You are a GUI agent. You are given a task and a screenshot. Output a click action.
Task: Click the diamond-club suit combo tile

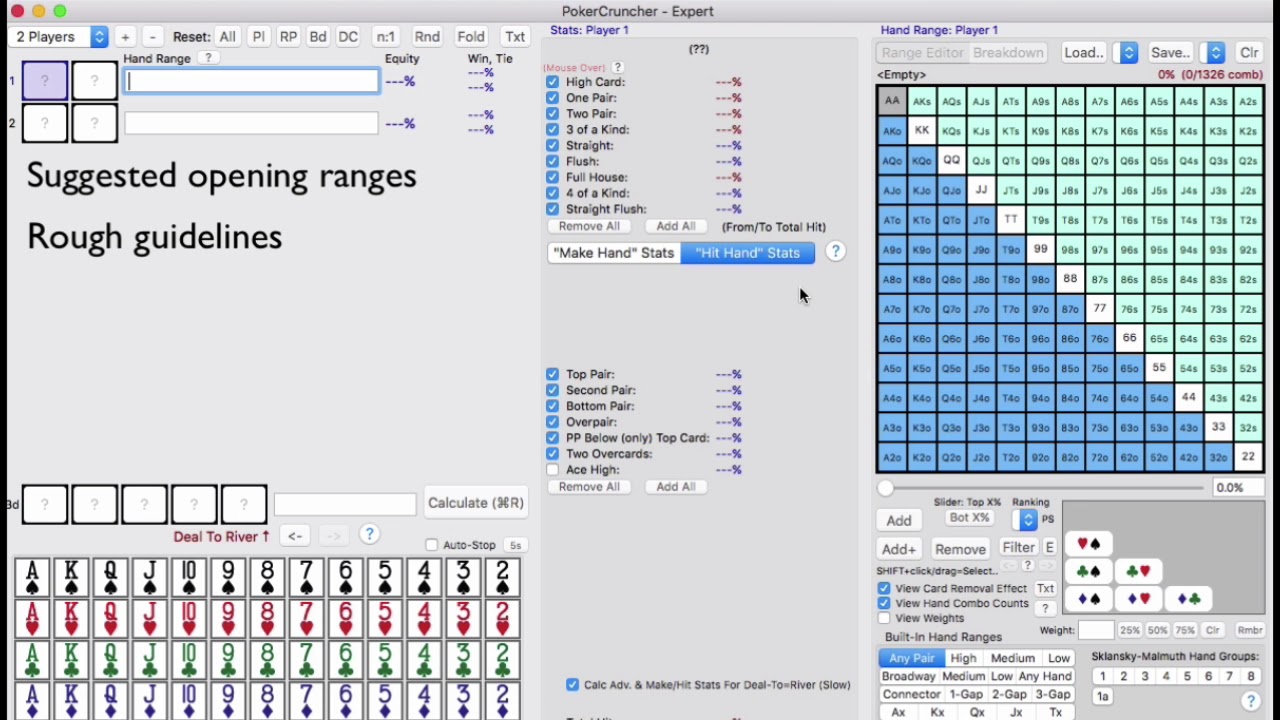[1188, 599]
